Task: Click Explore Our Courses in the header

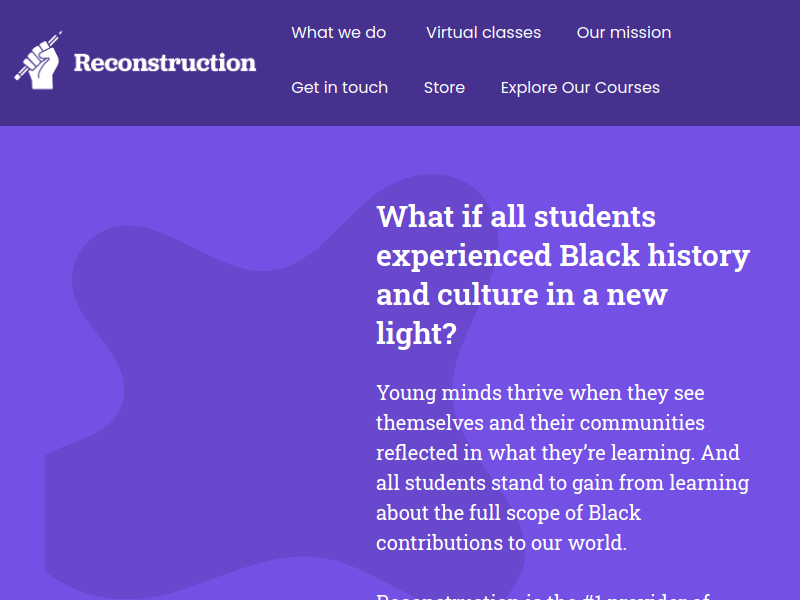Action: pos(580,88)
